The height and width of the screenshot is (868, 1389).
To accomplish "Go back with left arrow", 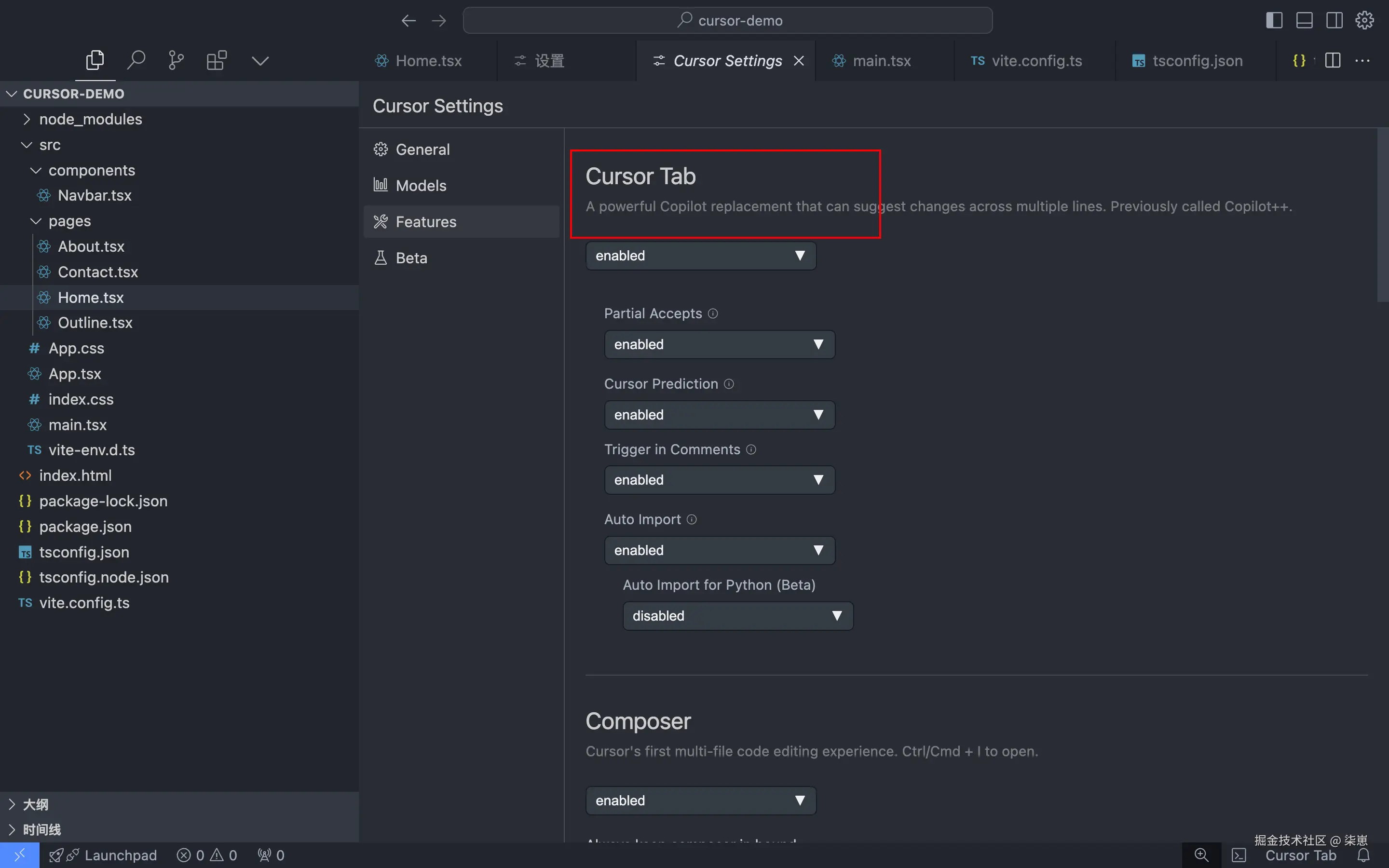I will click(x=409, y=21).
